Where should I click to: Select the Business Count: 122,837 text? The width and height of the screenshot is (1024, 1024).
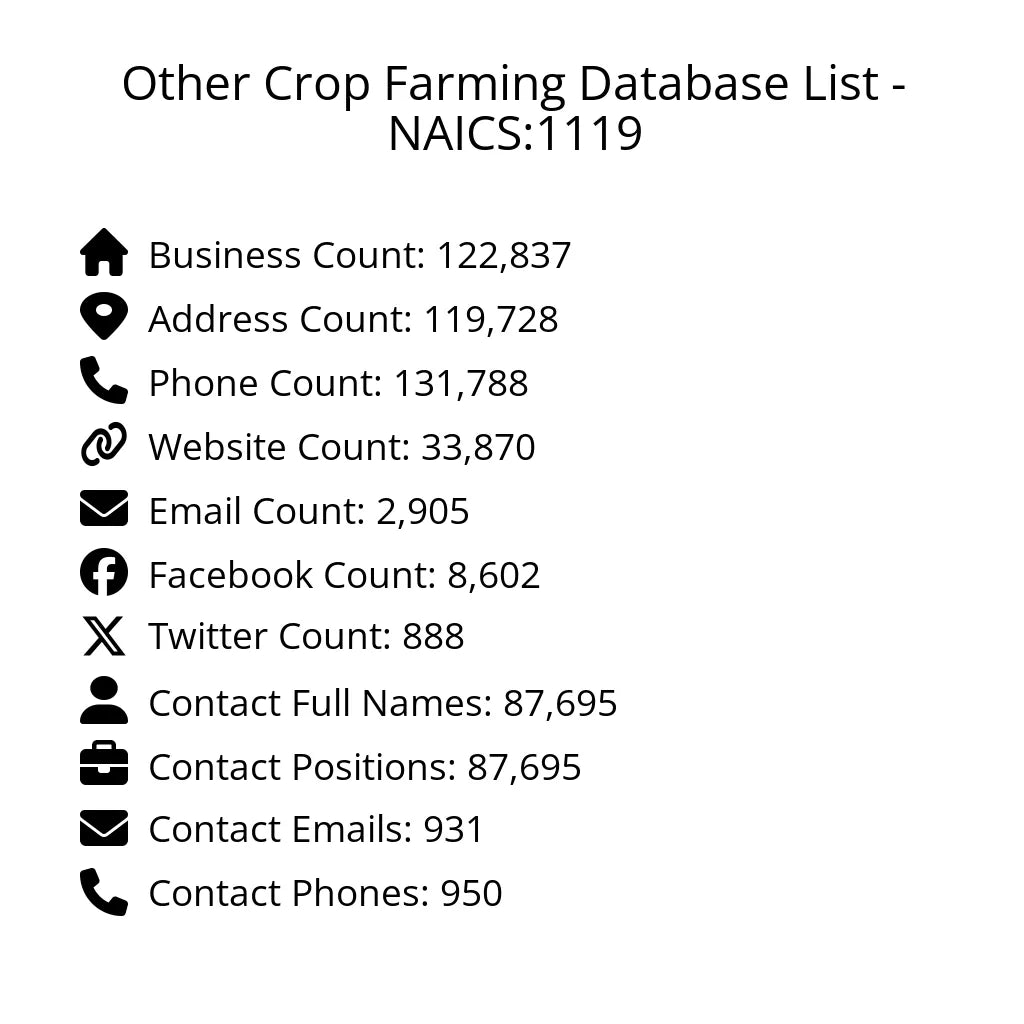tap(360, 256)
